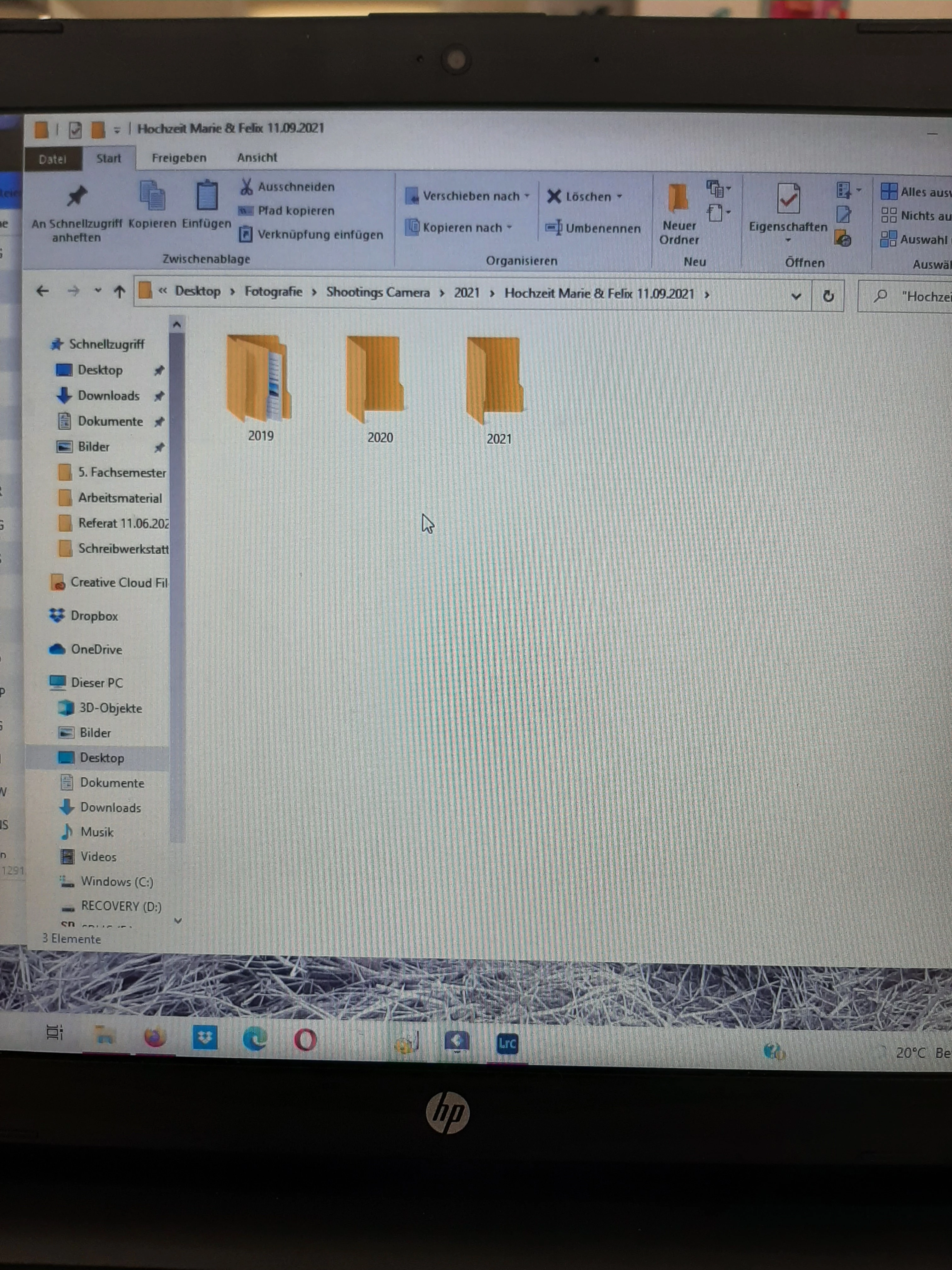The width and height of the screenshot is (952, 1270).
Task: Open address bar history dropdown chevron
Action: (x=796, y=296)
